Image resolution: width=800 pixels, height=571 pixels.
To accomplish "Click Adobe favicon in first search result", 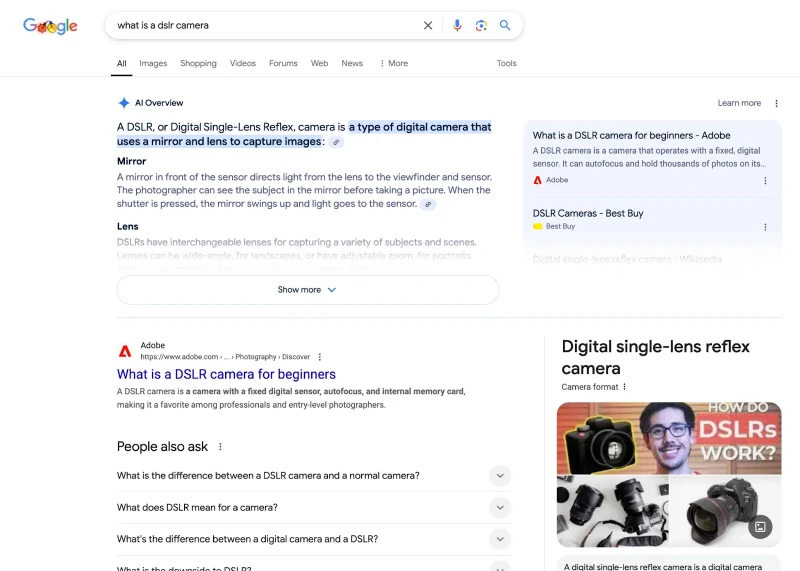I will tap(125, 351).
